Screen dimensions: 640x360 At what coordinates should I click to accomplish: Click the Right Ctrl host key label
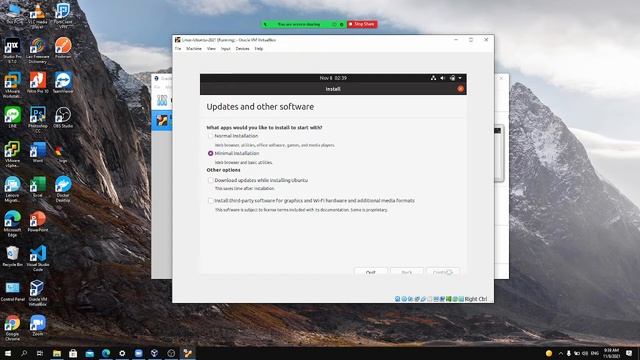click(x=476, y=299)
